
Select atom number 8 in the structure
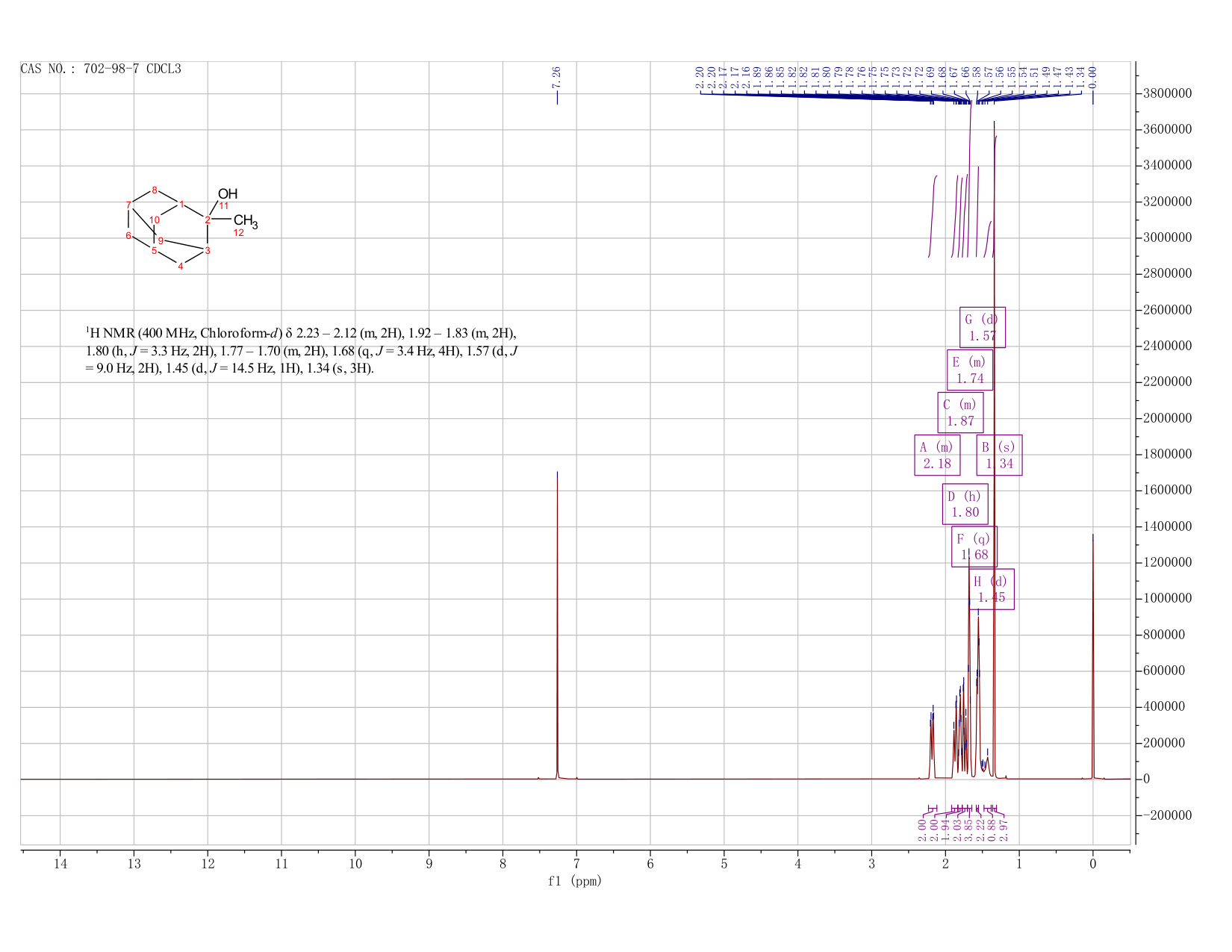155,190
